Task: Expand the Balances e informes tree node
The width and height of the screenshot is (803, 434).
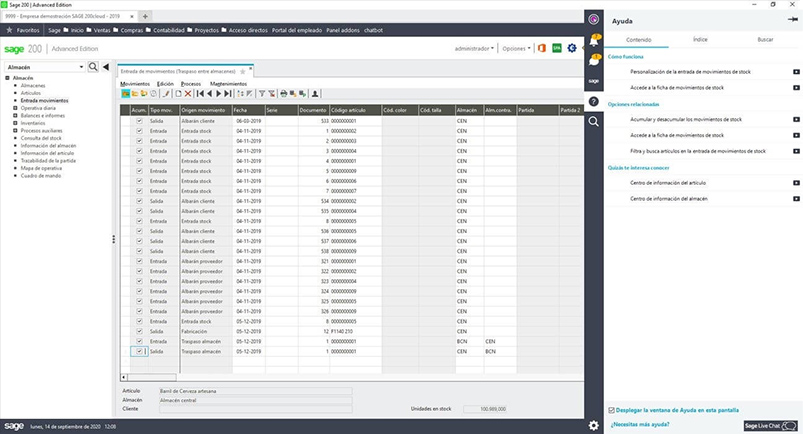Action: click(x=15, y=116)
